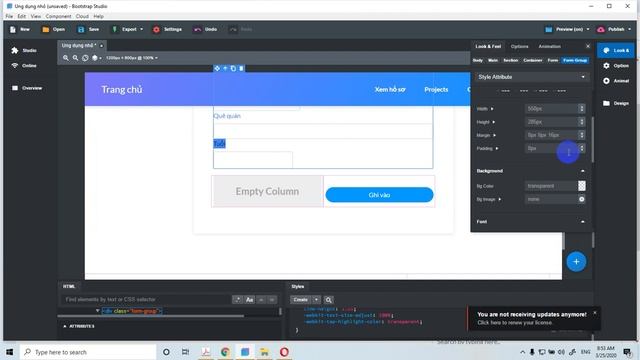Screen dimensions: 640x360
Task: Click the Width value field
Action: point(551,109)
